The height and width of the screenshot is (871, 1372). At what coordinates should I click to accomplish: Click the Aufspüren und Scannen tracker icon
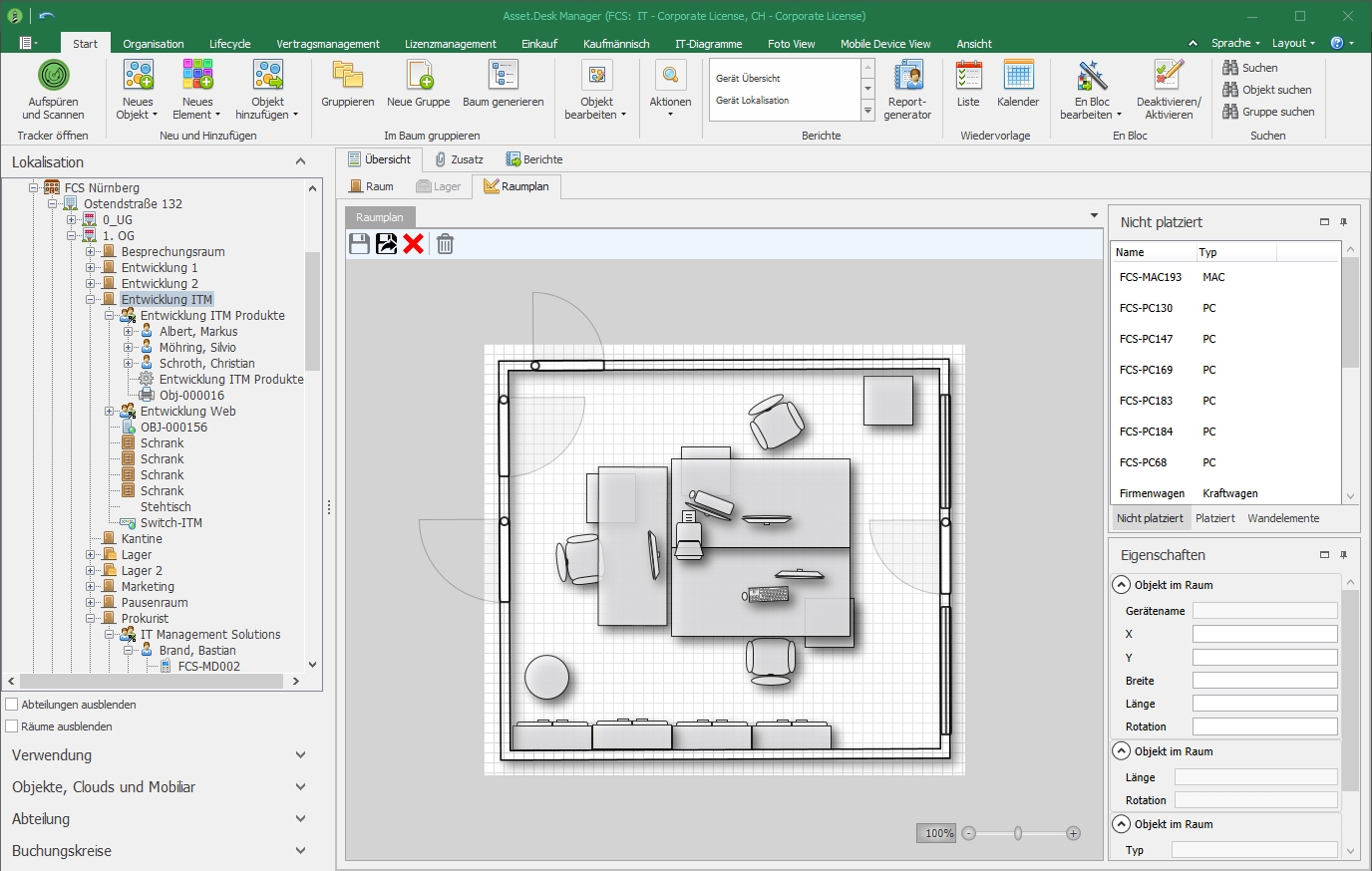point(54,76)
